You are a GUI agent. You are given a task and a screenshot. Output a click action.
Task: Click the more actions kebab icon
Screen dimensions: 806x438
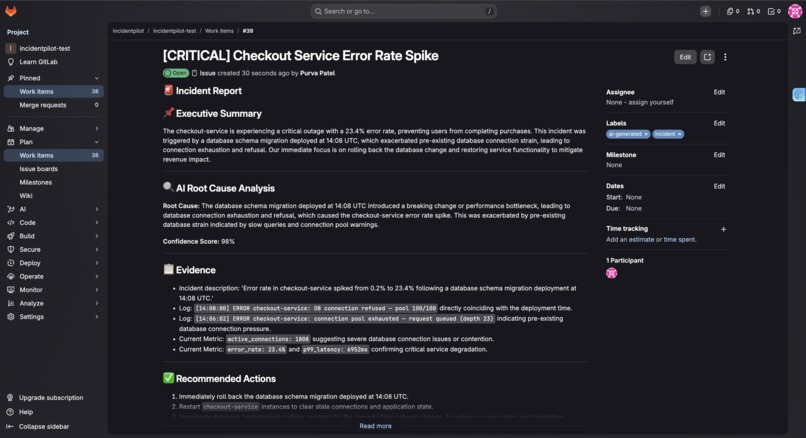(x=725, y=57)
